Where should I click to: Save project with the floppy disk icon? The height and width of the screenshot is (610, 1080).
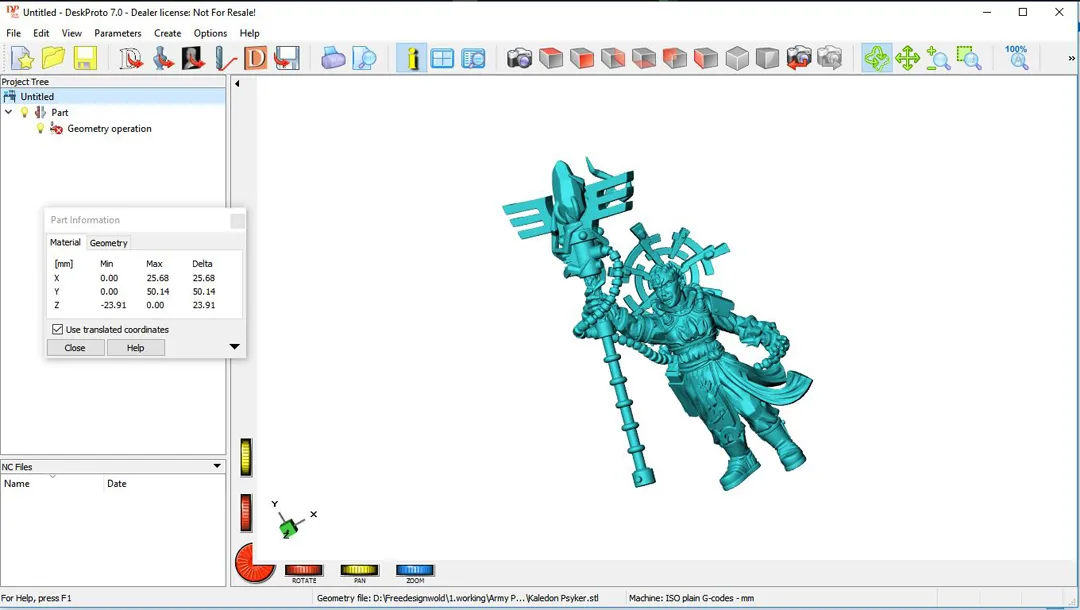tap(85, 59)
